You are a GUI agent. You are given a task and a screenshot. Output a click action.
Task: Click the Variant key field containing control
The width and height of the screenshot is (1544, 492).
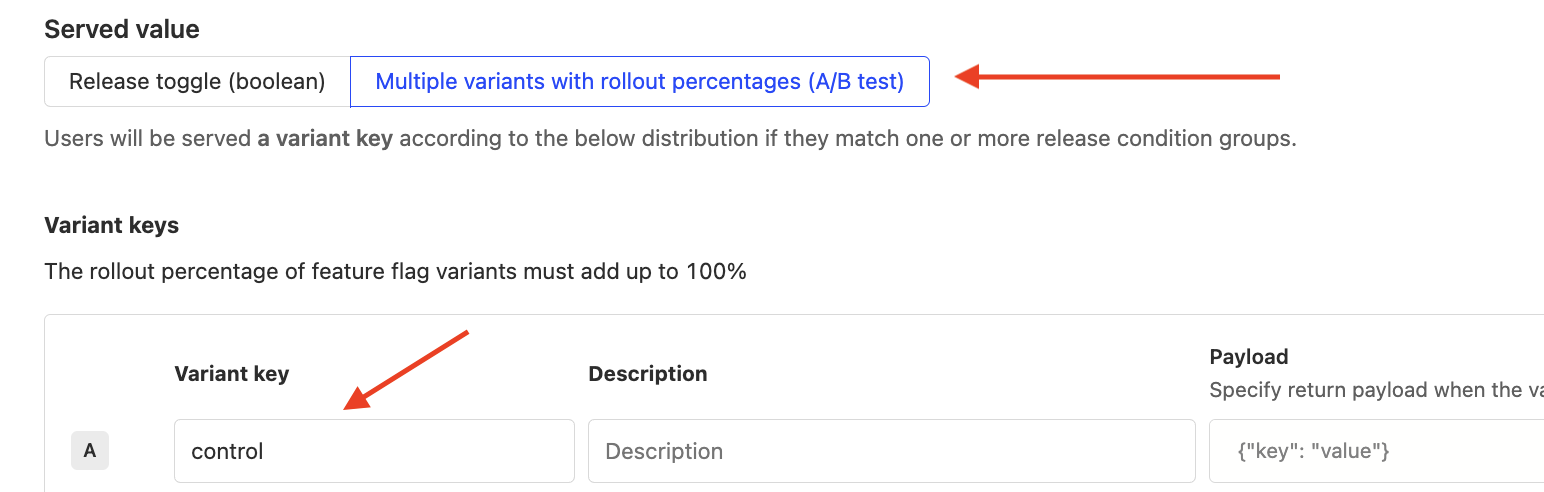coord(374,451)
